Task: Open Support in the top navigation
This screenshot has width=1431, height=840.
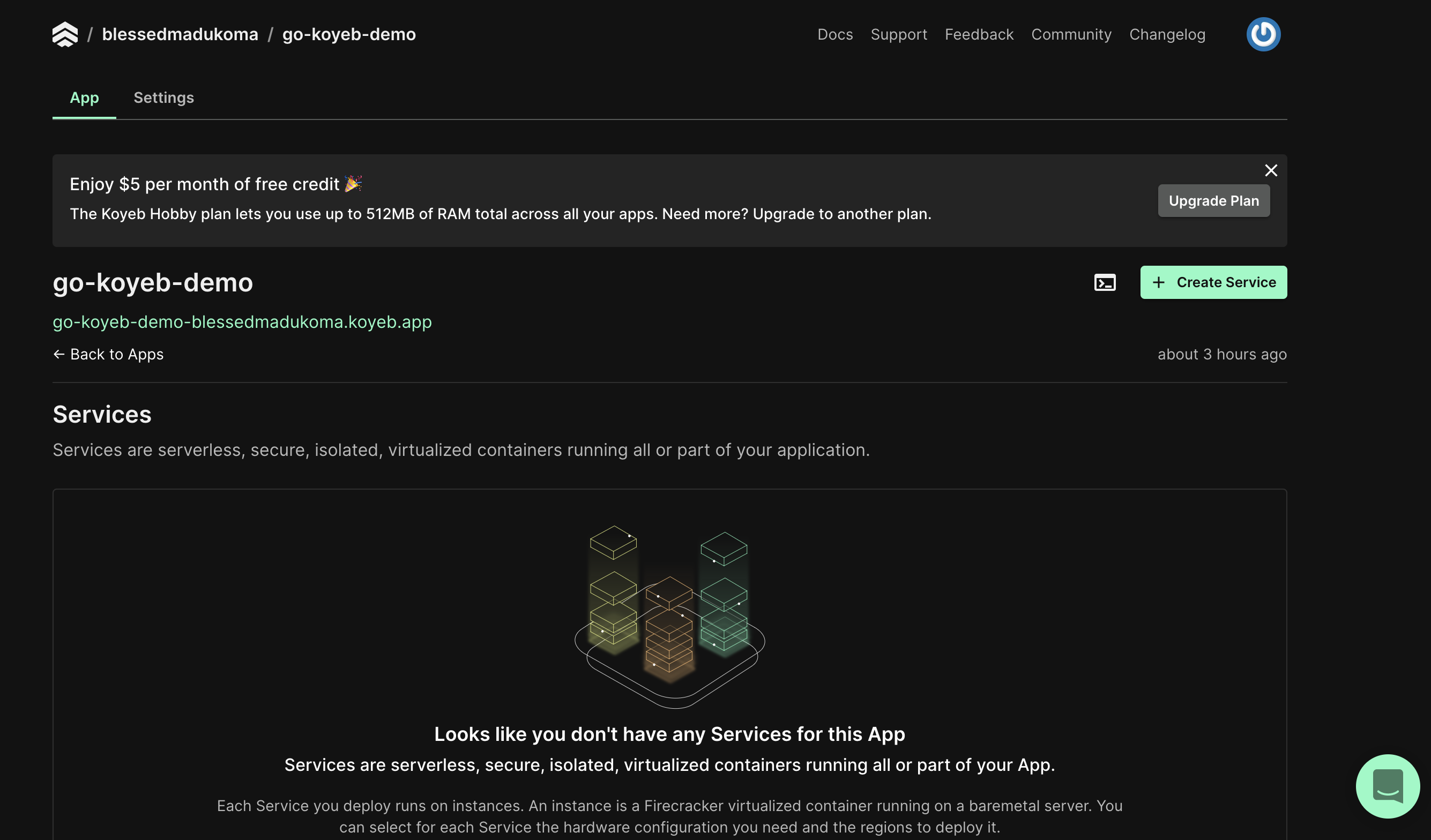Action: pos(898,35)
